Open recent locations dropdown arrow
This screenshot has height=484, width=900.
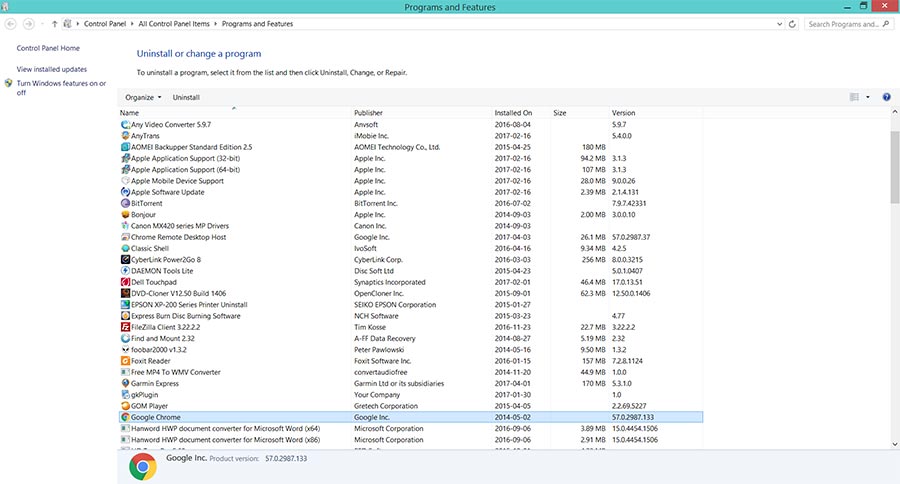click(42, 24)
